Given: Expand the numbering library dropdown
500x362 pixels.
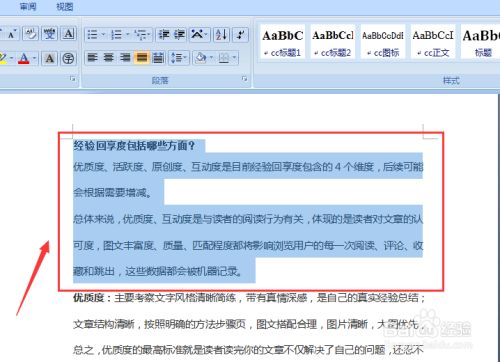Looking at the screenshot, I should (x=128, y=35).
